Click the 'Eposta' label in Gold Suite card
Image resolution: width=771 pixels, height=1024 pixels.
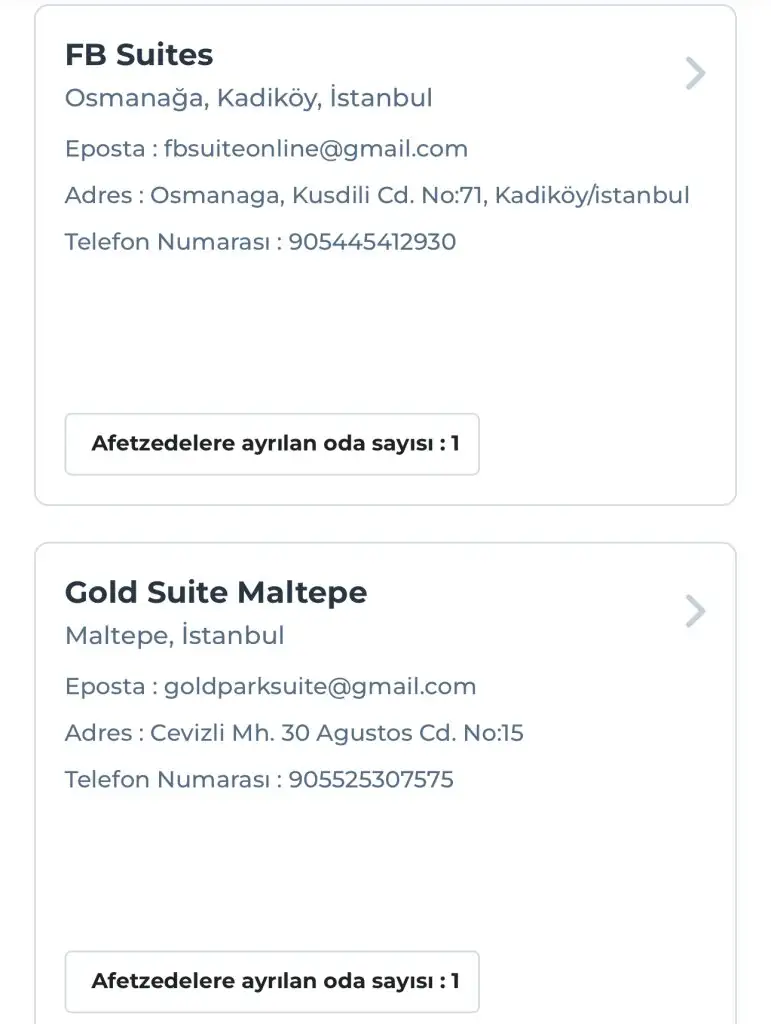[x=104, y=687]
